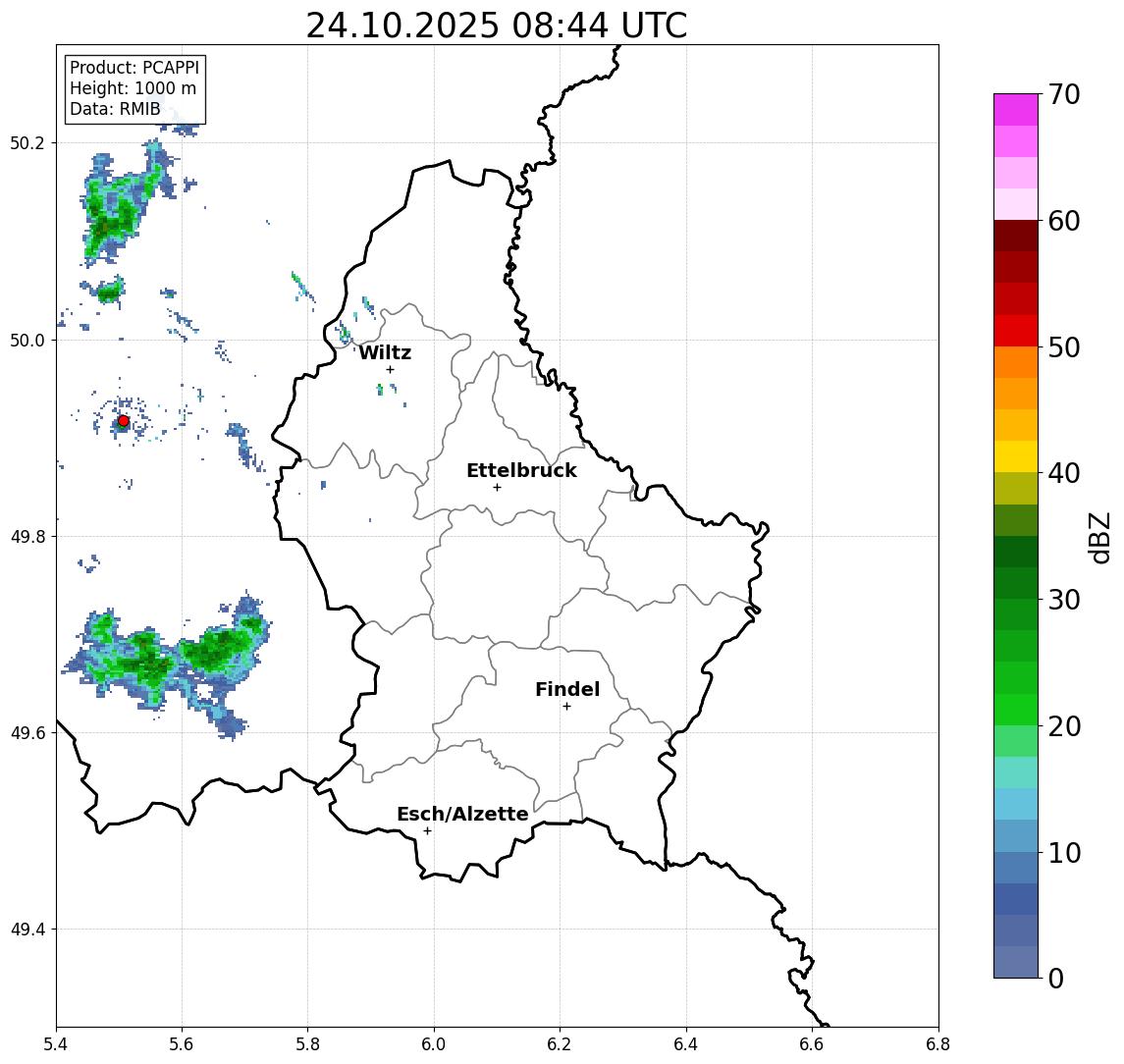Click the latitude label 50.0
The height and width of the screenshot is (1064, 1124).
tap(27, 340)
